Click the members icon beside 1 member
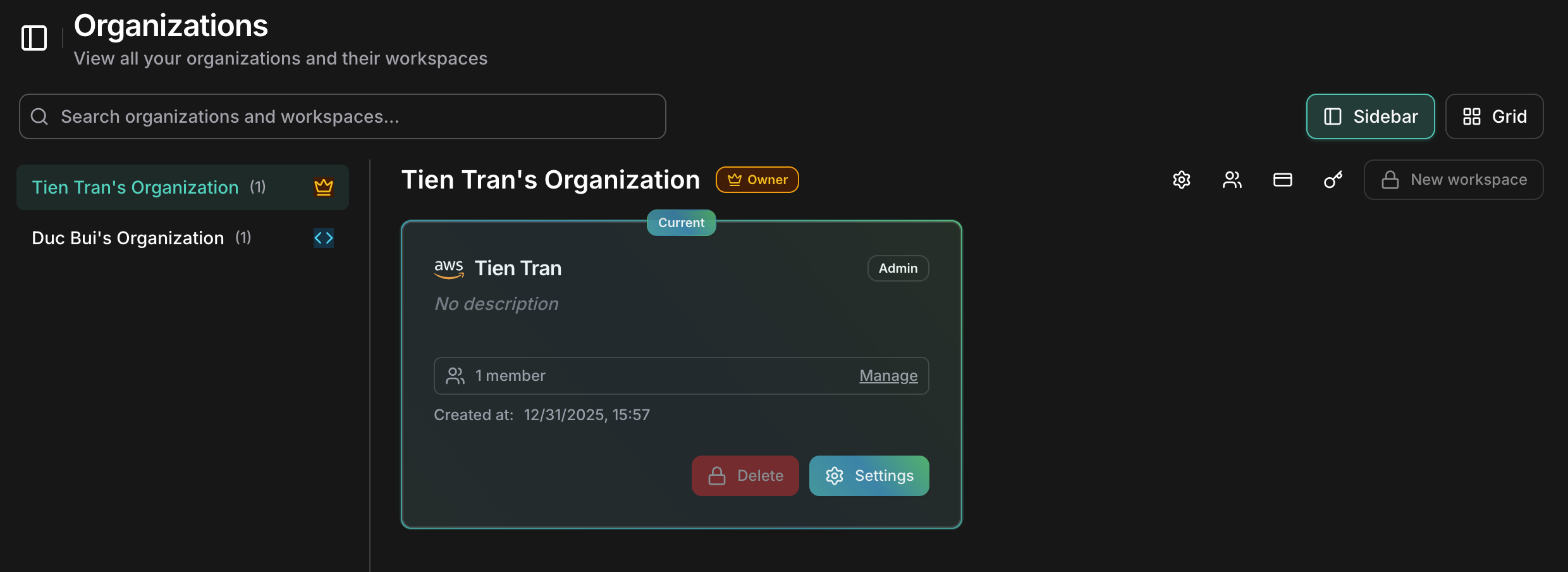 click(455, 375)
